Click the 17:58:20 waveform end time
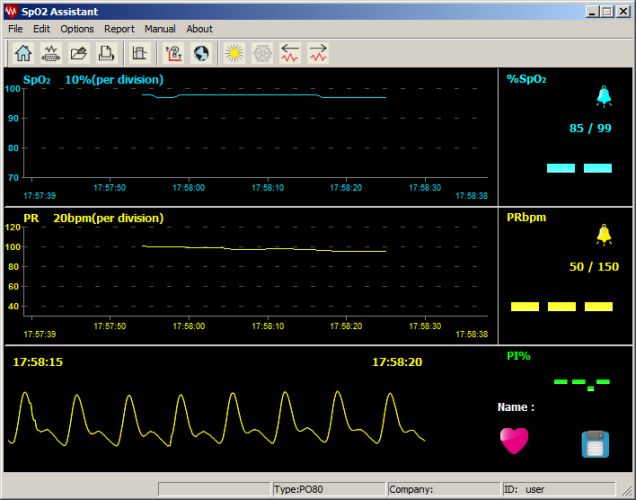The height and width of the screenshot is (500, 636). point(397,362)
